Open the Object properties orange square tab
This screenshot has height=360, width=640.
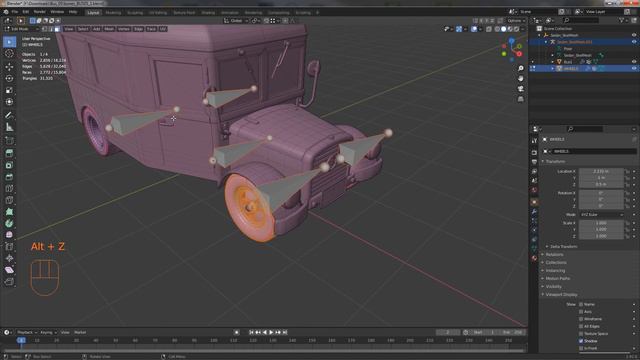click(534, 202)
